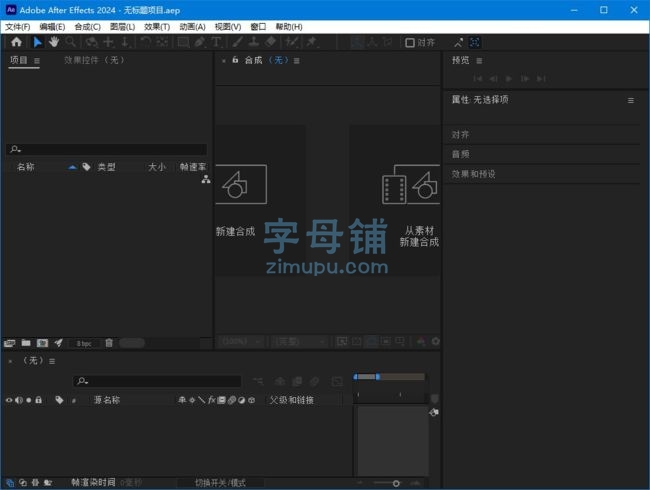Click the 源名称 column header
Screen dimensions: 650x490
coord(107,400)
